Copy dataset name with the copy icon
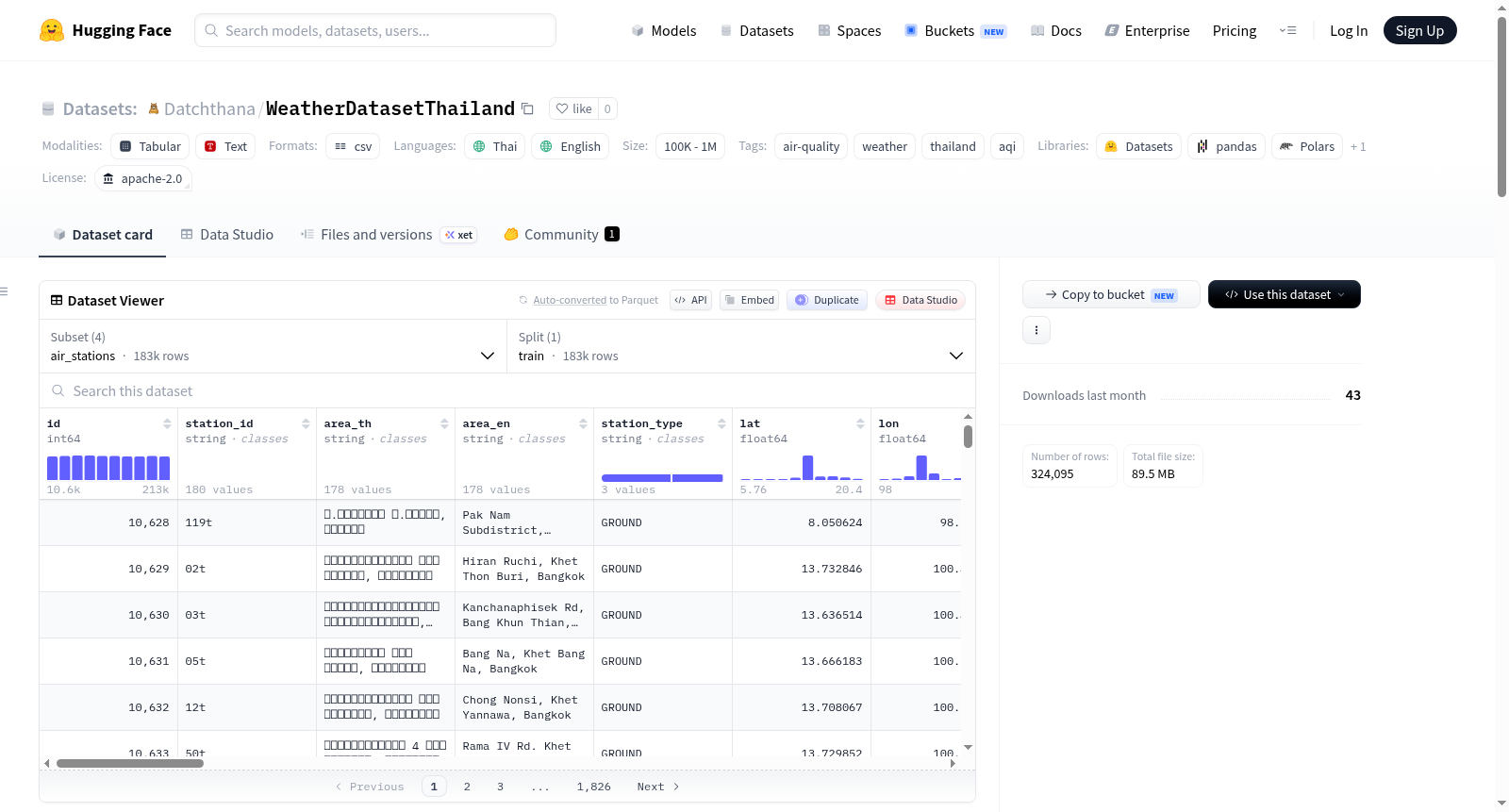The height and width of the screenshot is (812, 1509). click(528, 108)
